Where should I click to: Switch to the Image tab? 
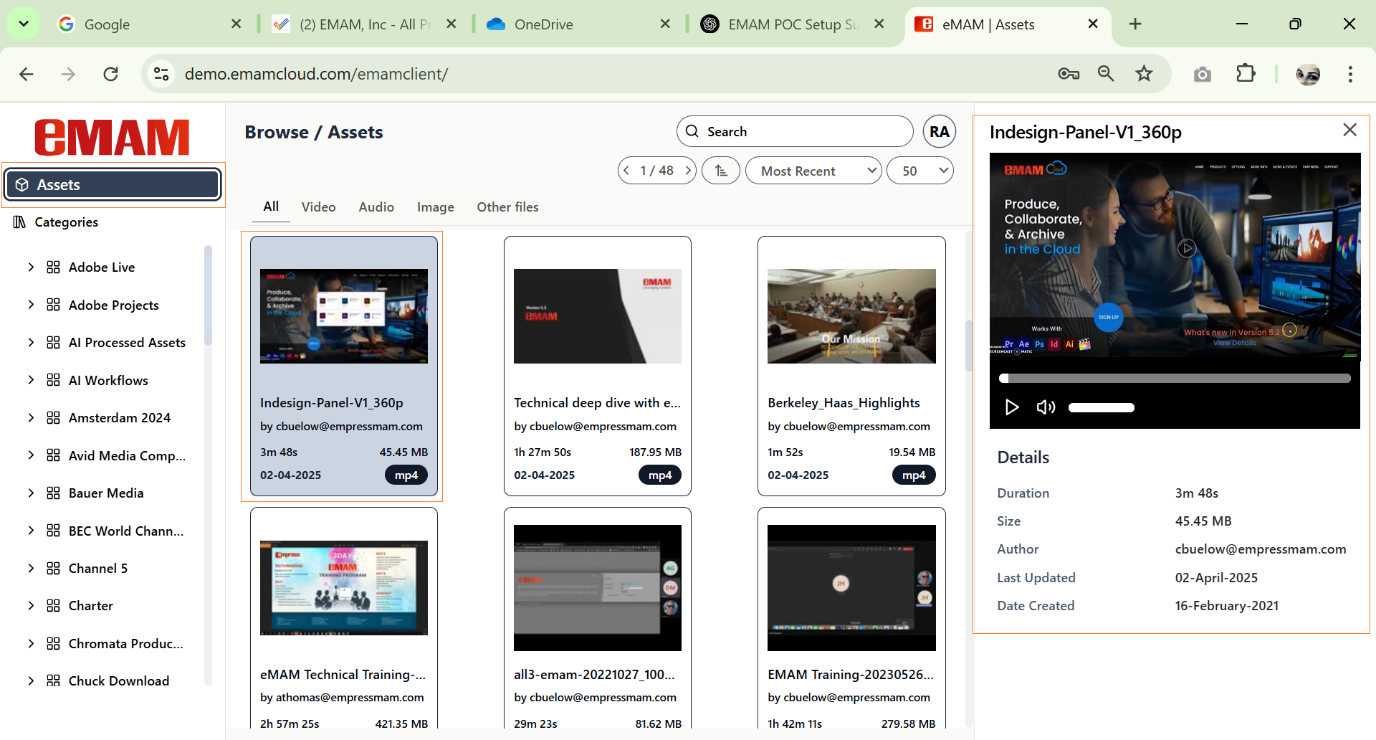(x=435, y=207)
